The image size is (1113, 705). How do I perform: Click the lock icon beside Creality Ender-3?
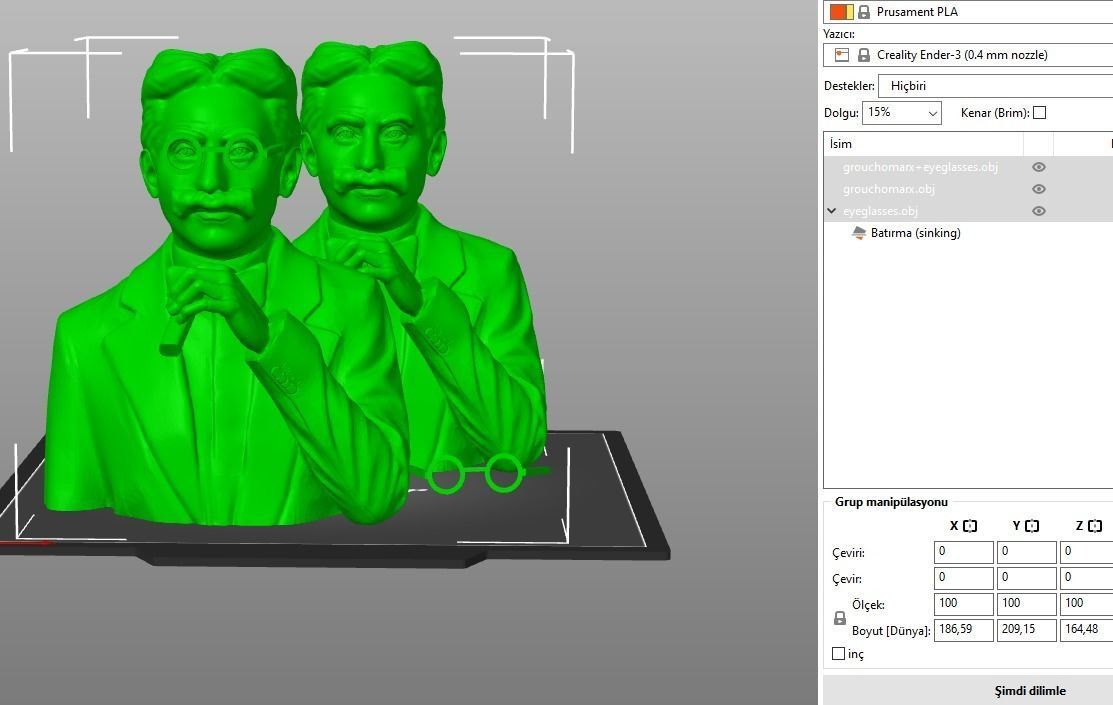864,55
